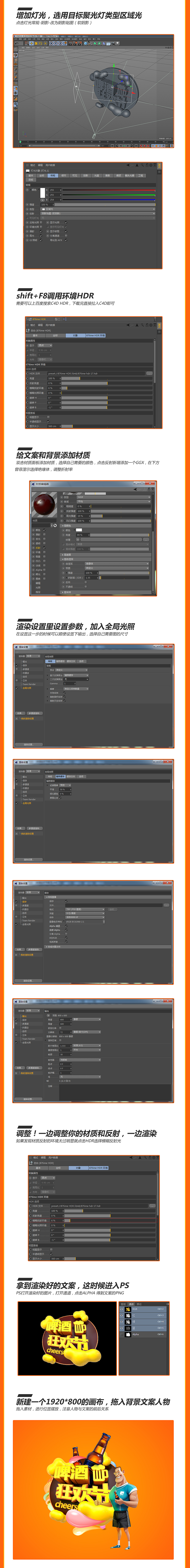Open the 模式 menu in the first HDR panel

(x=33, y=325)
